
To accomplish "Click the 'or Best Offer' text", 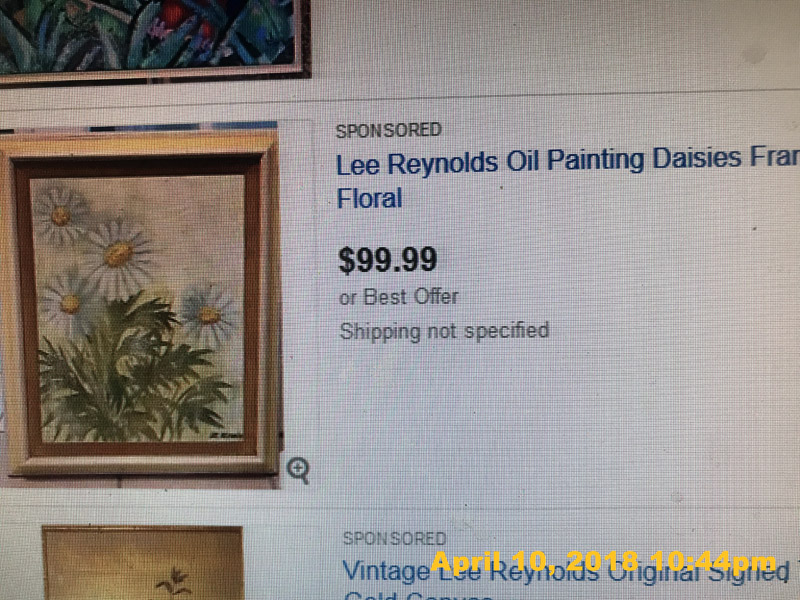I will pos(398,297).
